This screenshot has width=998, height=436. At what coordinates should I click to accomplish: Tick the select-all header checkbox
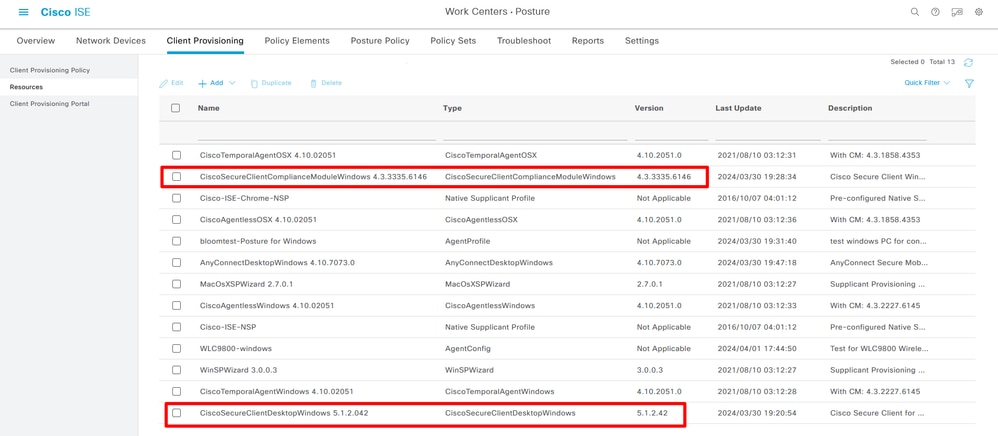click(x=176, y=108)
